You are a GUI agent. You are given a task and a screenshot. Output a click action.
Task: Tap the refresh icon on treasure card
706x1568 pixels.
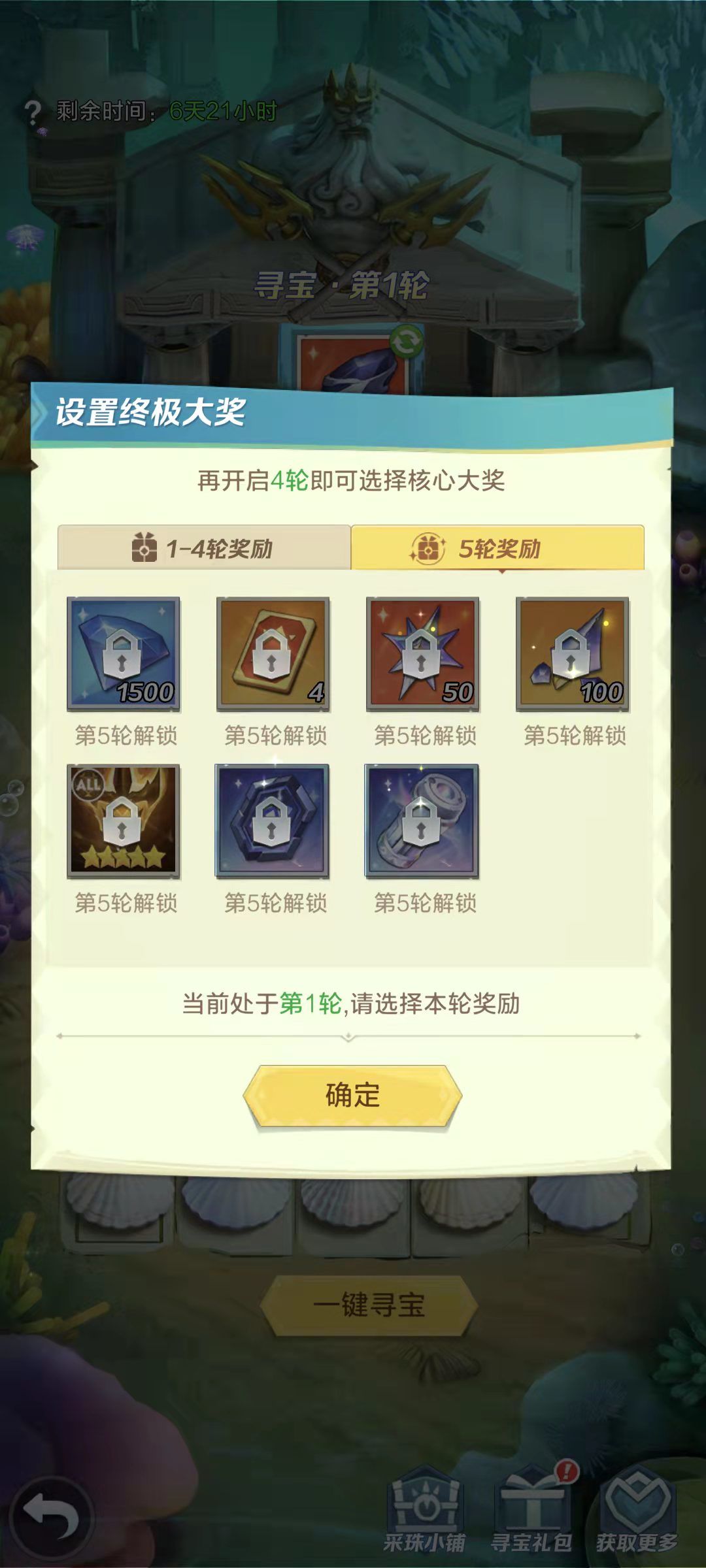point(406,341)
